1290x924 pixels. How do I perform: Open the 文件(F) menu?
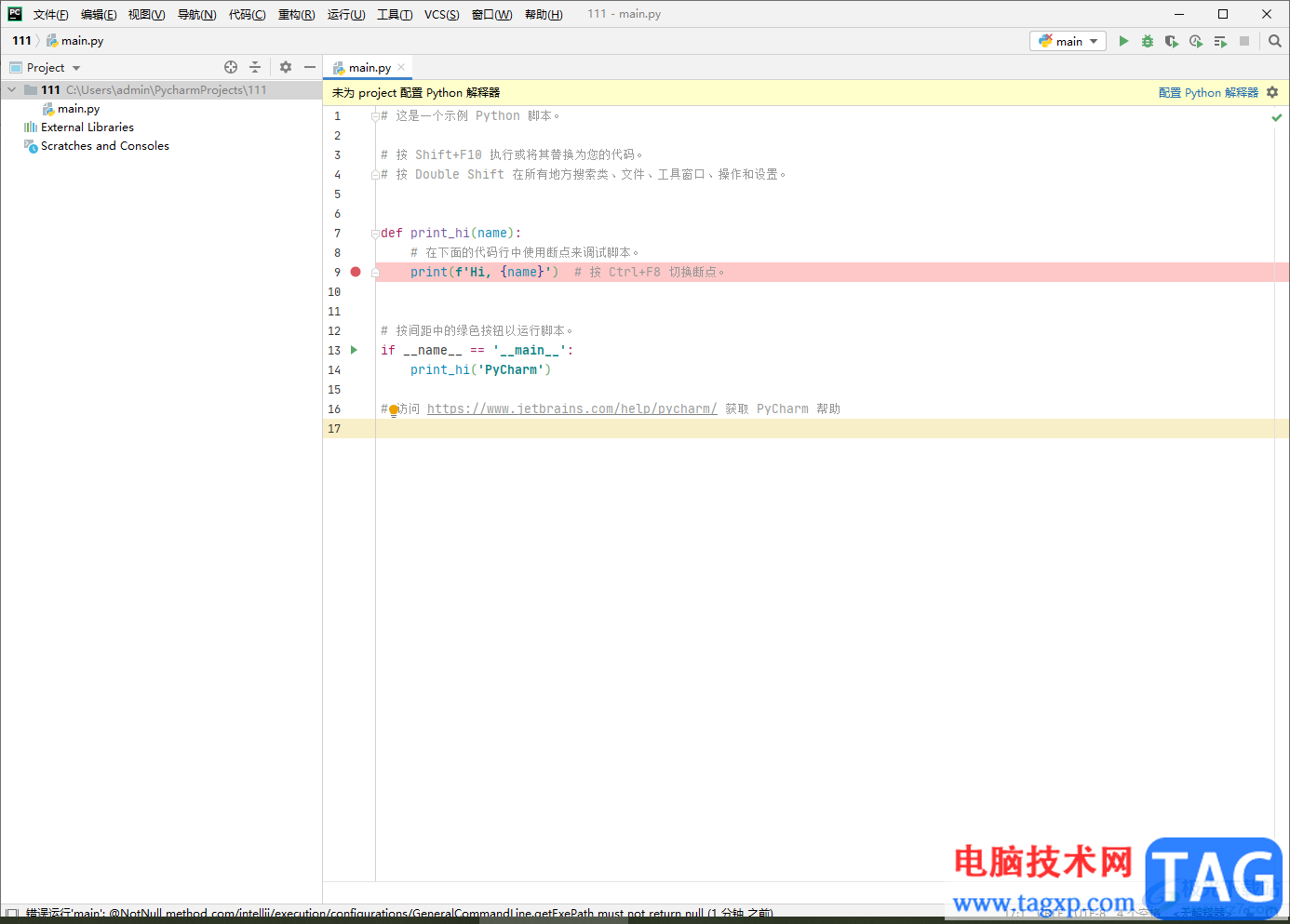[51, 14]
